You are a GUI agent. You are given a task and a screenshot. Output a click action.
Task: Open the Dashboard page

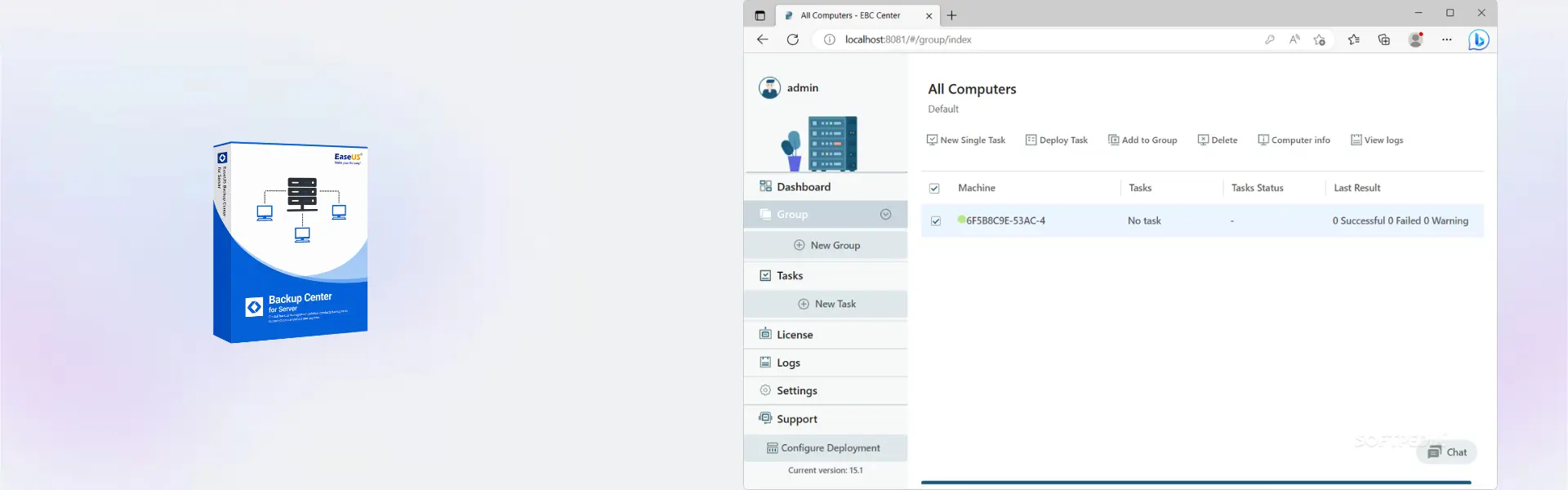[x=826, y=186]
